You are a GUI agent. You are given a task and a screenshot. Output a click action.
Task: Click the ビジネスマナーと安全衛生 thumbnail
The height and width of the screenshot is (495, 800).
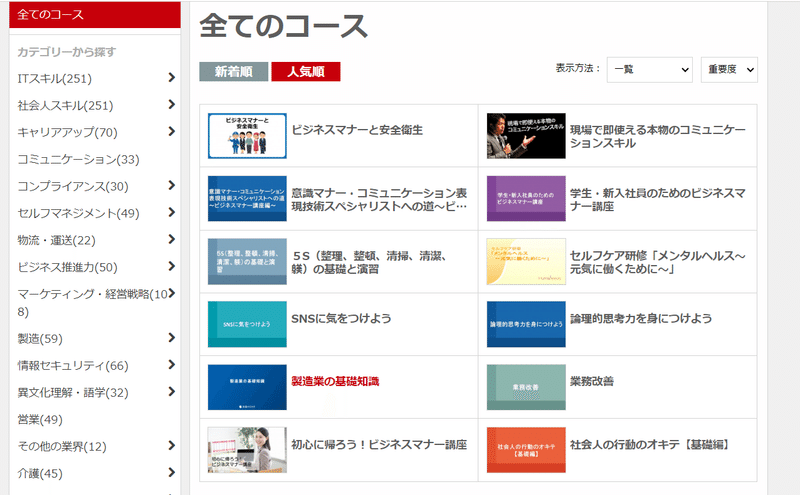tap(247, 136)
